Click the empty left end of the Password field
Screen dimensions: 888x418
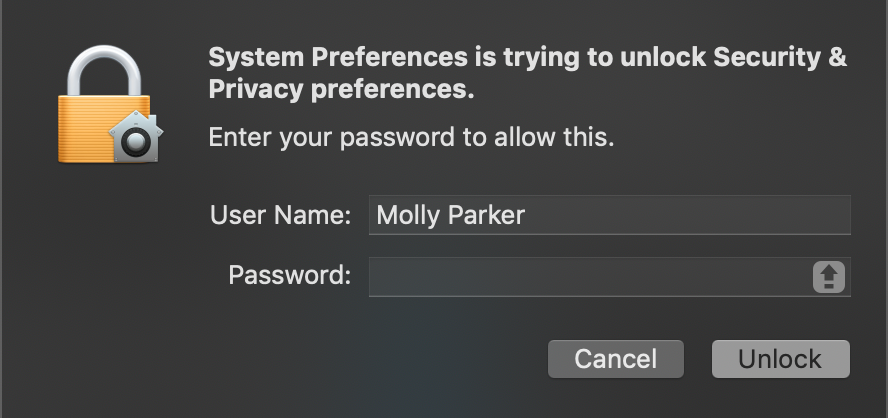[x=408, y=277]
